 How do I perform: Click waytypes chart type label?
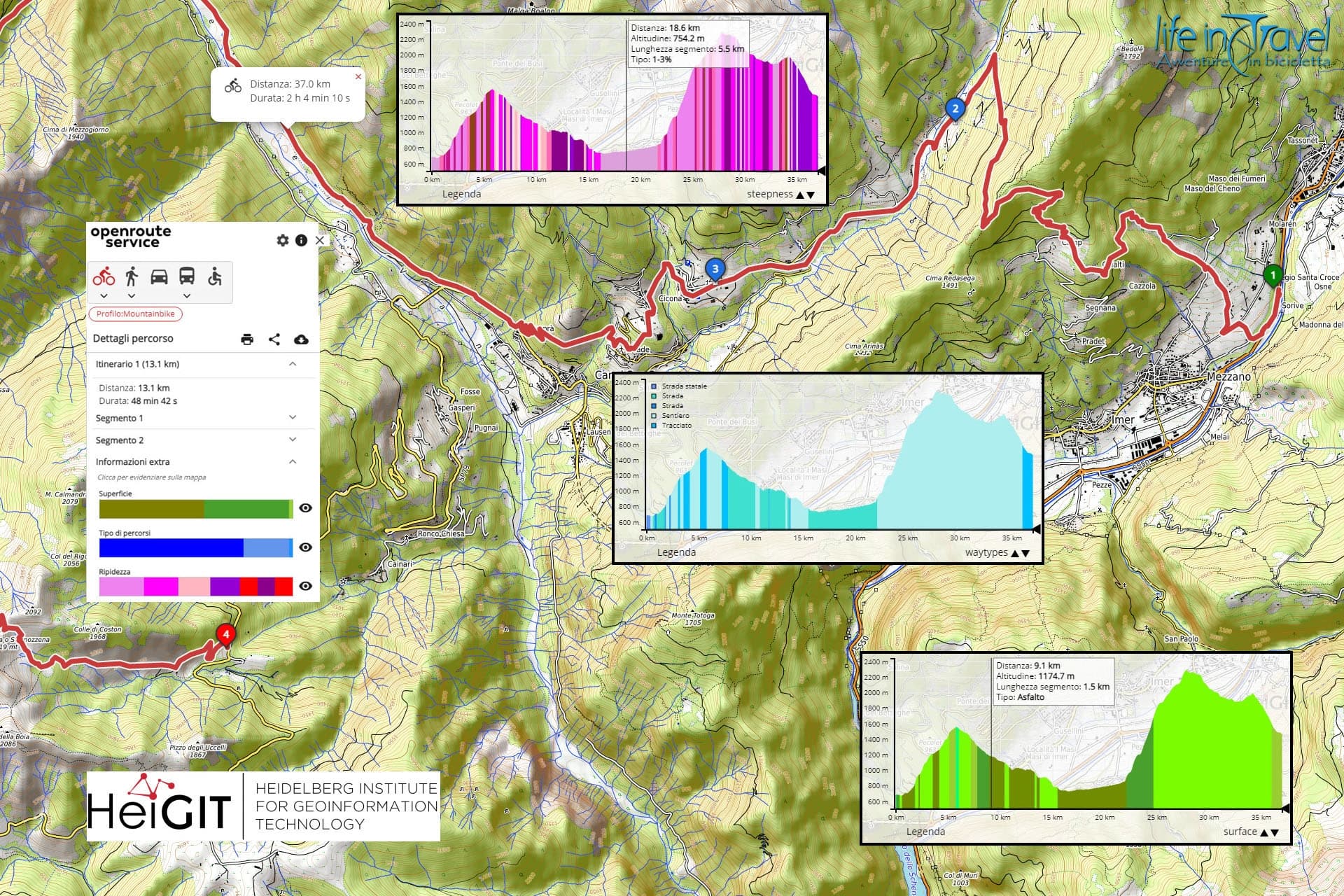pyautogui.click(x=986, y=552)
